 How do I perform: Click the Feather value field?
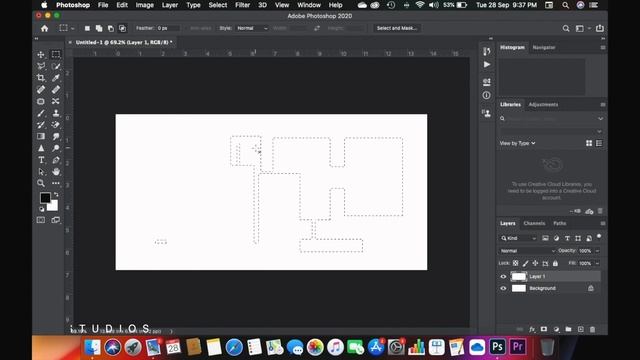(168, 28)
